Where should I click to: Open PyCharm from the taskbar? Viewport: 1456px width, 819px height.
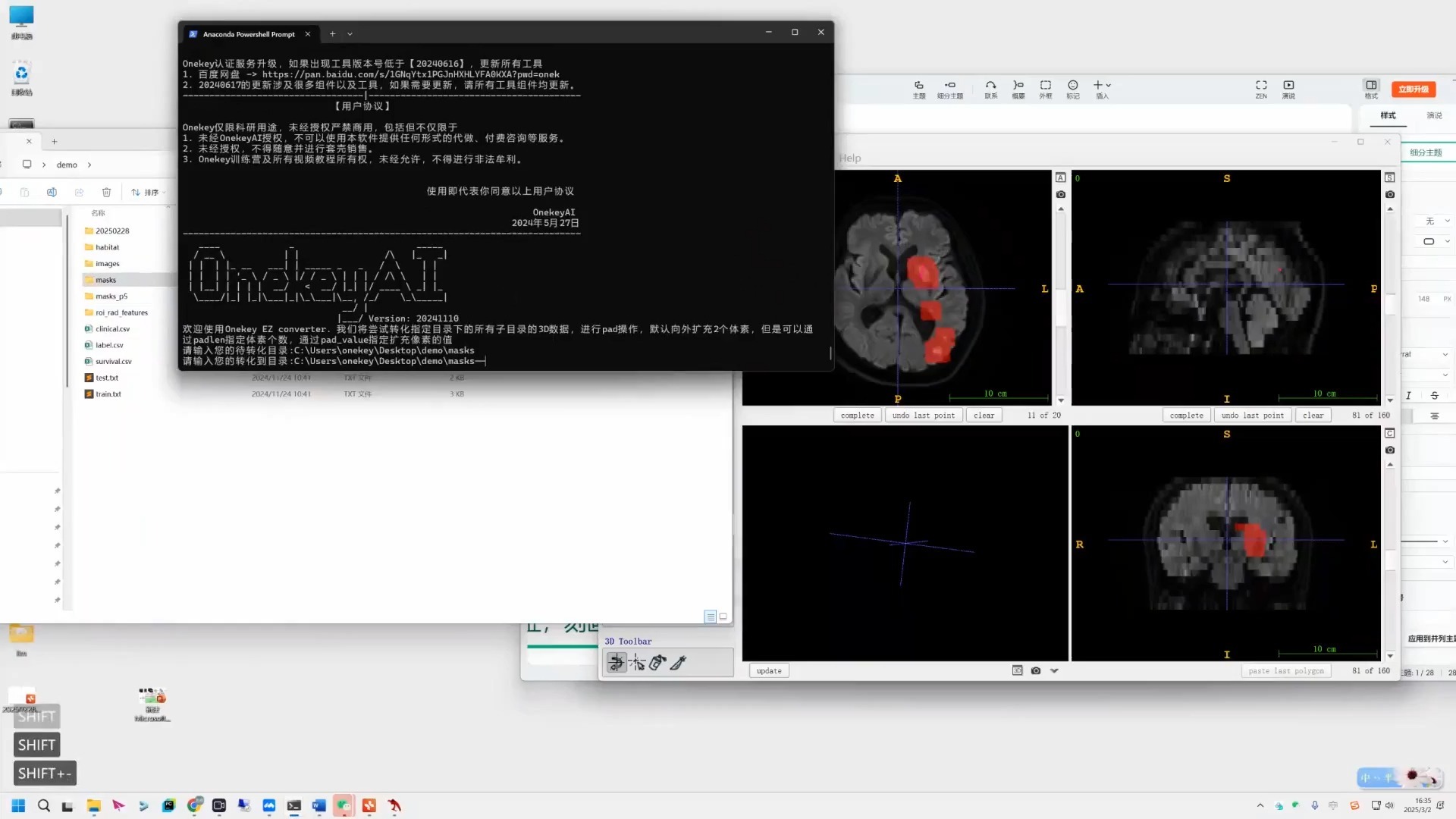(x=168, y=805)
